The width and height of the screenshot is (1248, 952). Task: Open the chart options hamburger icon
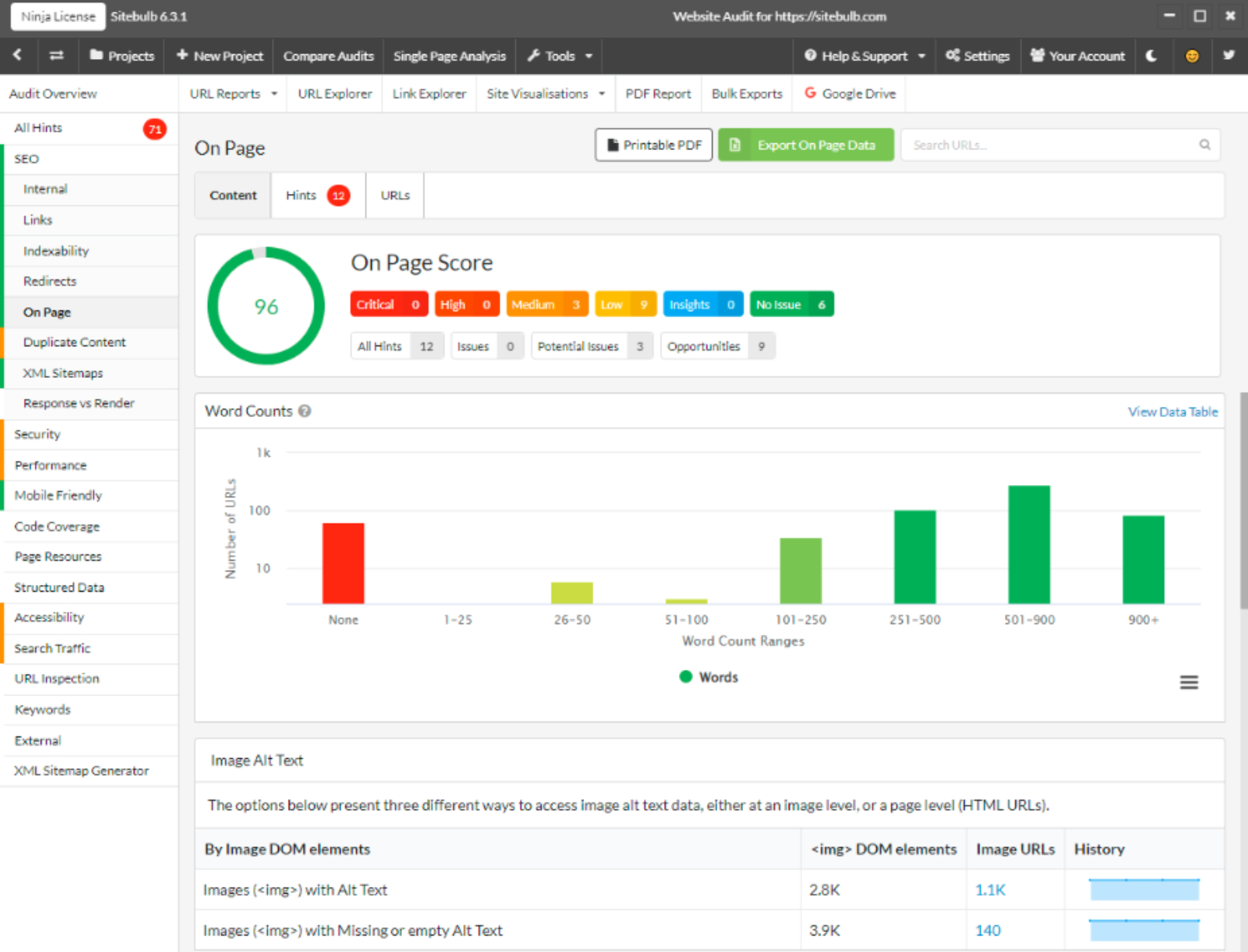[x=1189, y=682]
